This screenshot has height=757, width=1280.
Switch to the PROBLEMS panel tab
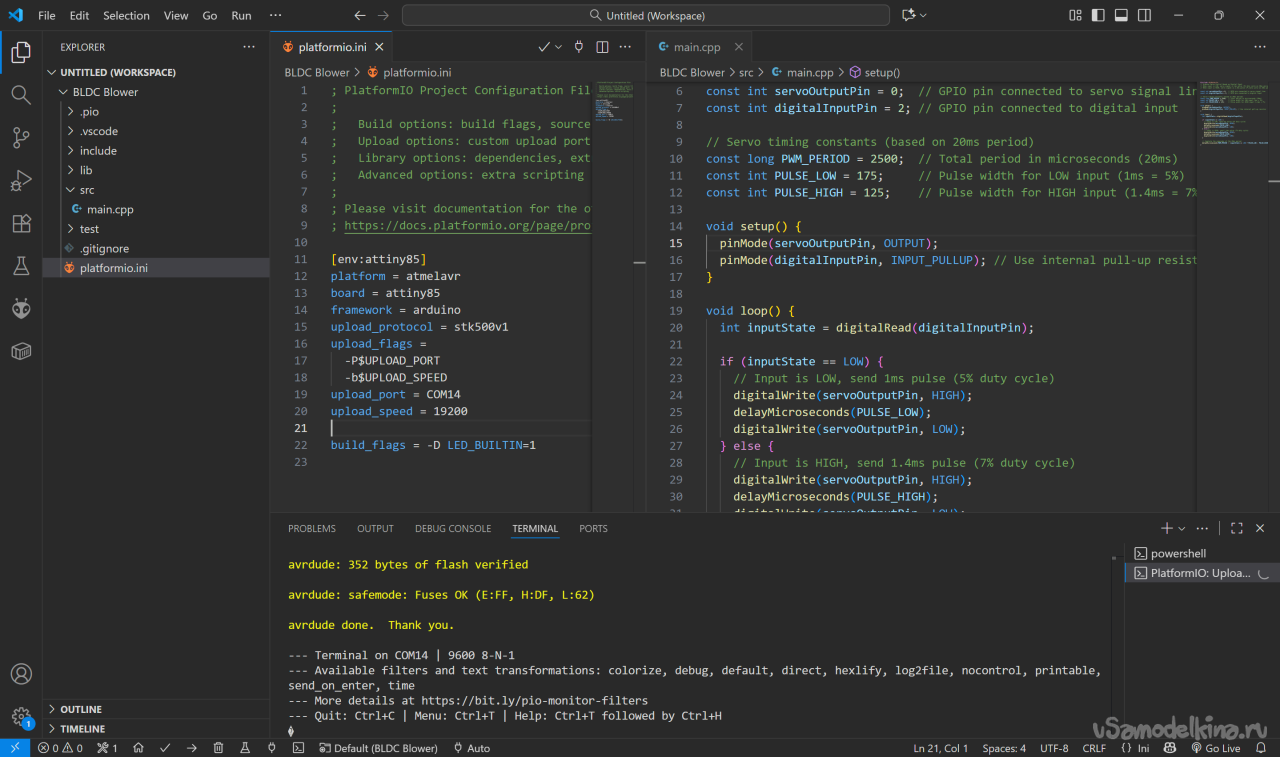tap(312, 529)
